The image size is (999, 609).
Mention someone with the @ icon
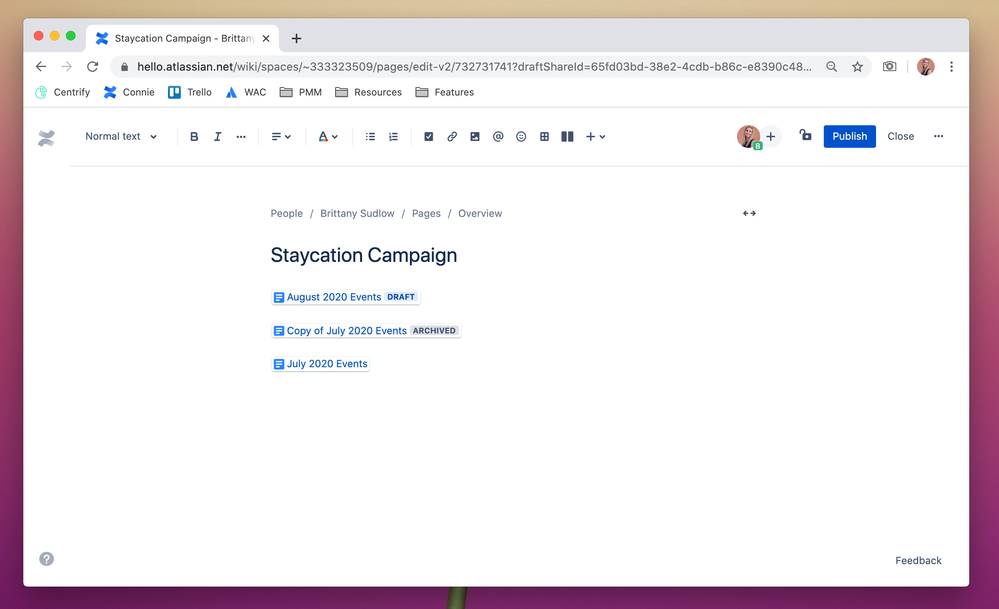[498, 136]
